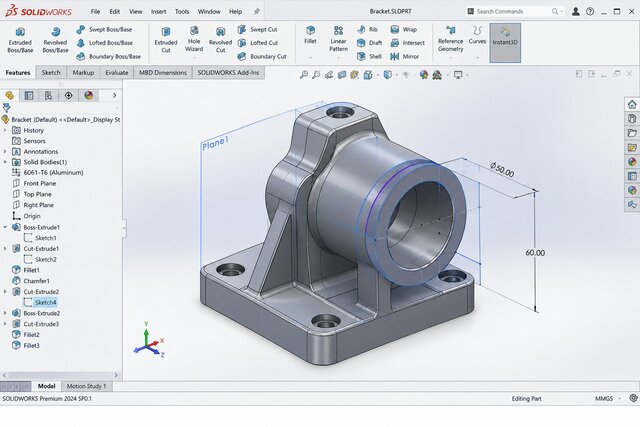Open the status bar settings gear
The width and height of the screenshot is (640, 427).
pyautogui.click(x=633, y=398)
